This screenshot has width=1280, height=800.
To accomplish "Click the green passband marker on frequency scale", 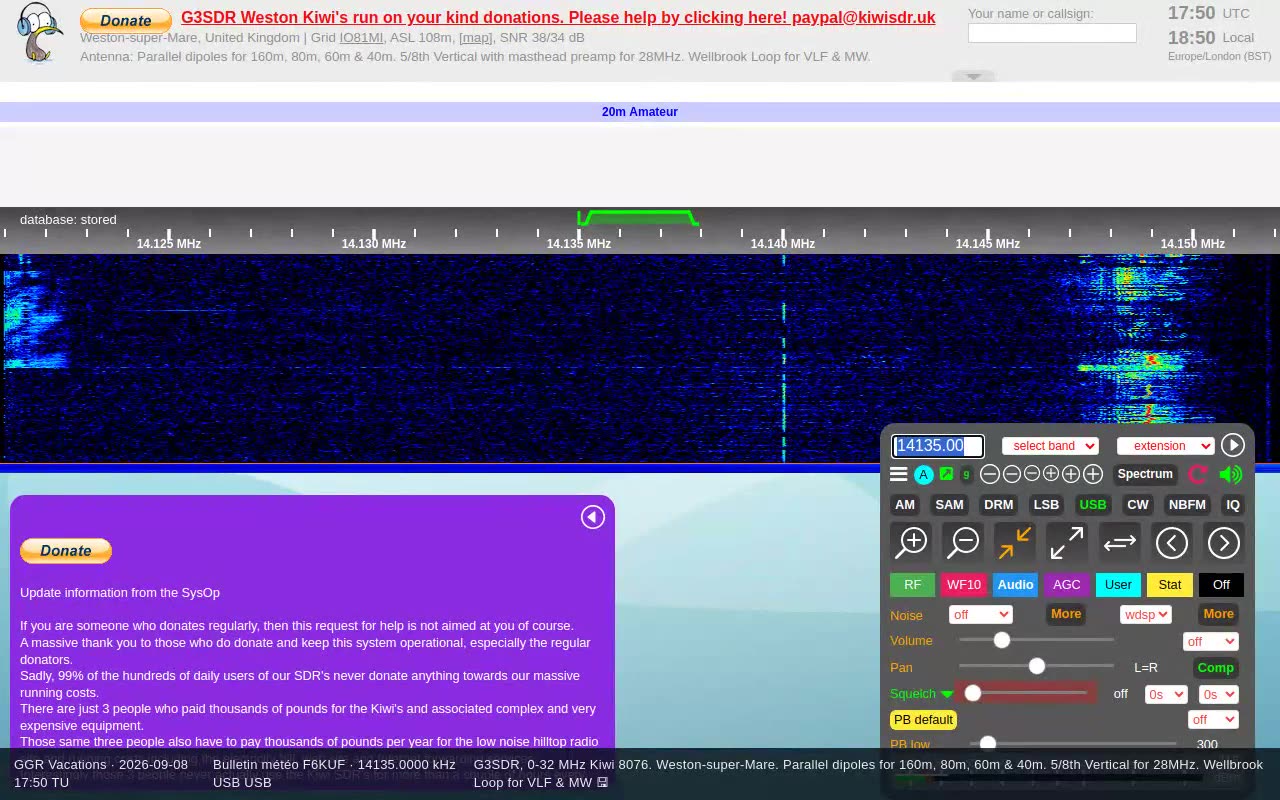I will click(x=637, y=217).
